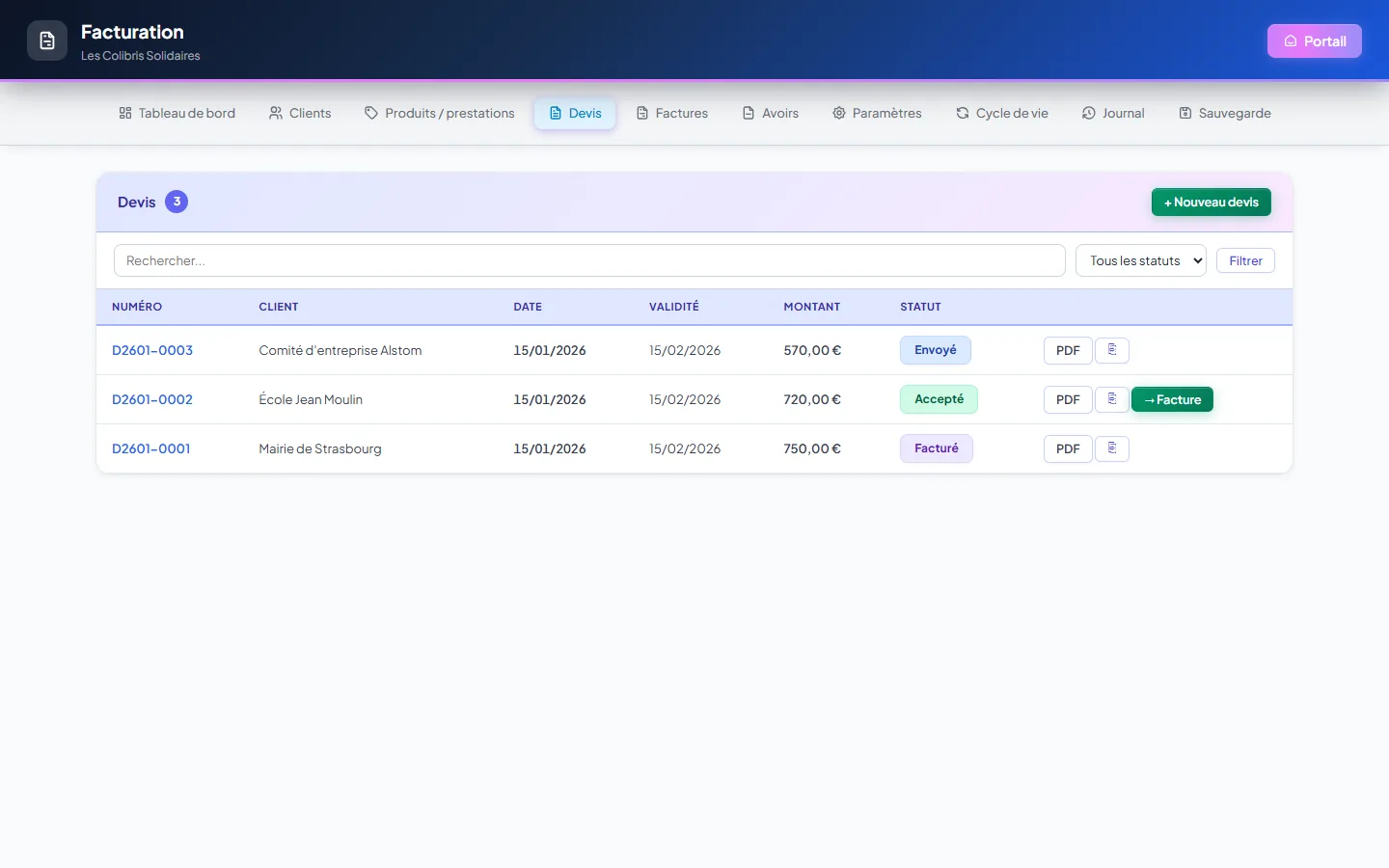Image resolution: width=1389 pixels, height=868 pixels.
Task: Open the Portail button
Action: point(1315,41)
